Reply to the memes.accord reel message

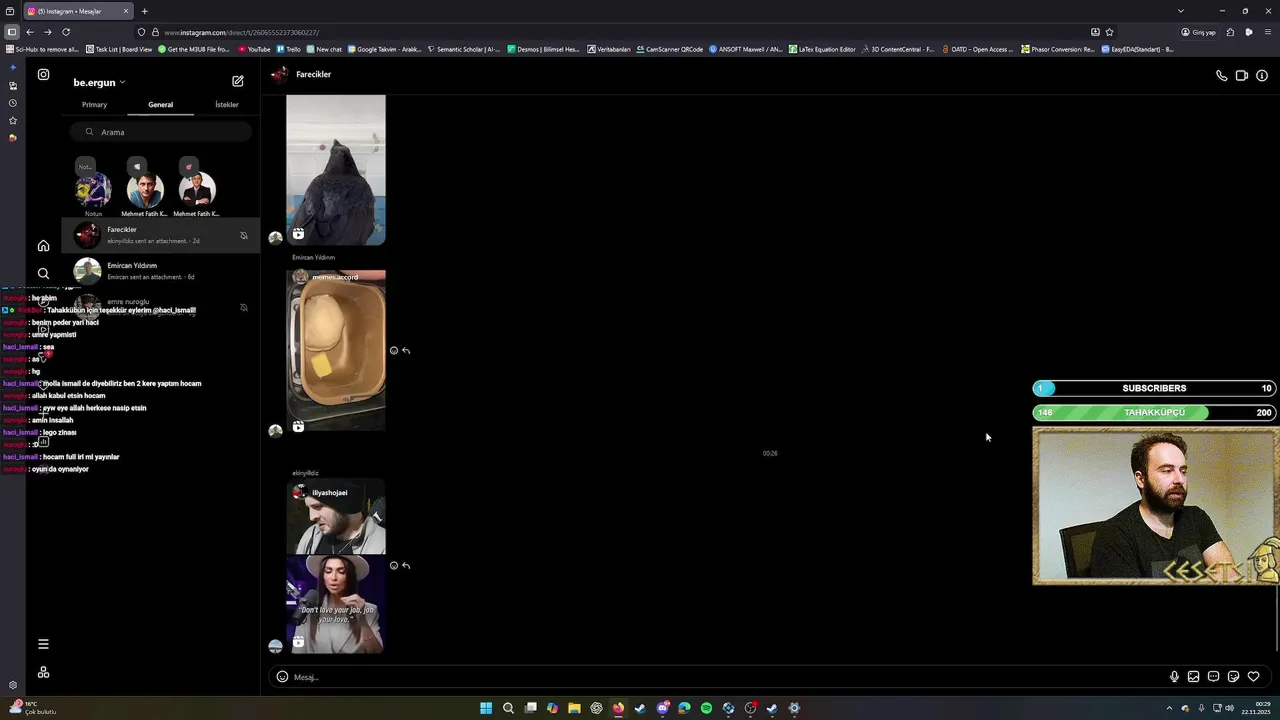[x=406, y=351]
